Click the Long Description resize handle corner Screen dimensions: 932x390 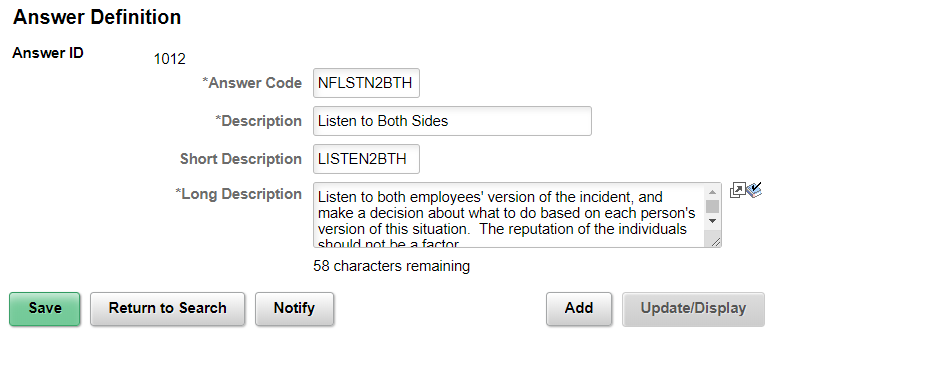[716, 241]
